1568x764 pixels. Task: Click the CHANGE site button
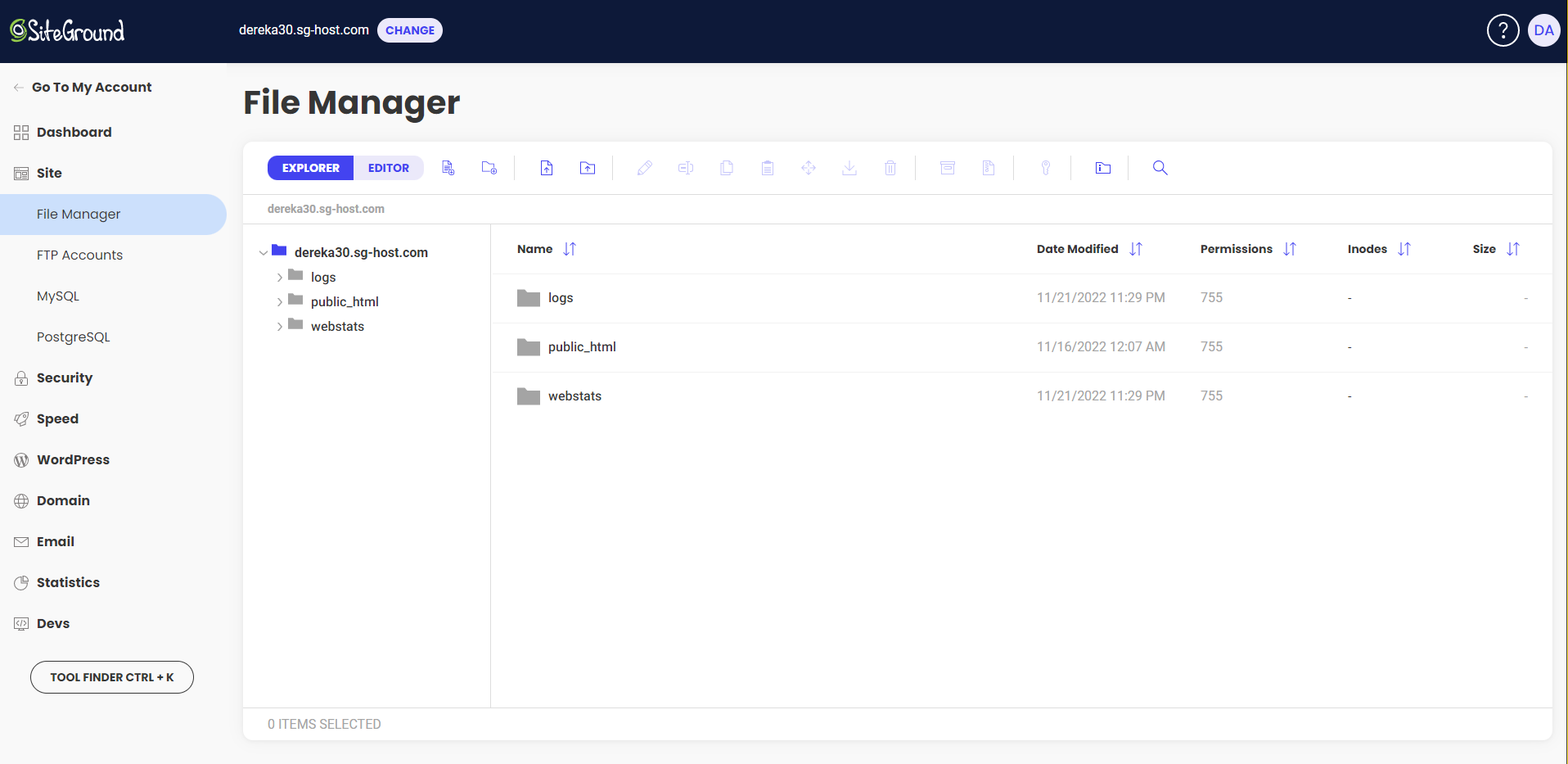[x=410, y=30]
